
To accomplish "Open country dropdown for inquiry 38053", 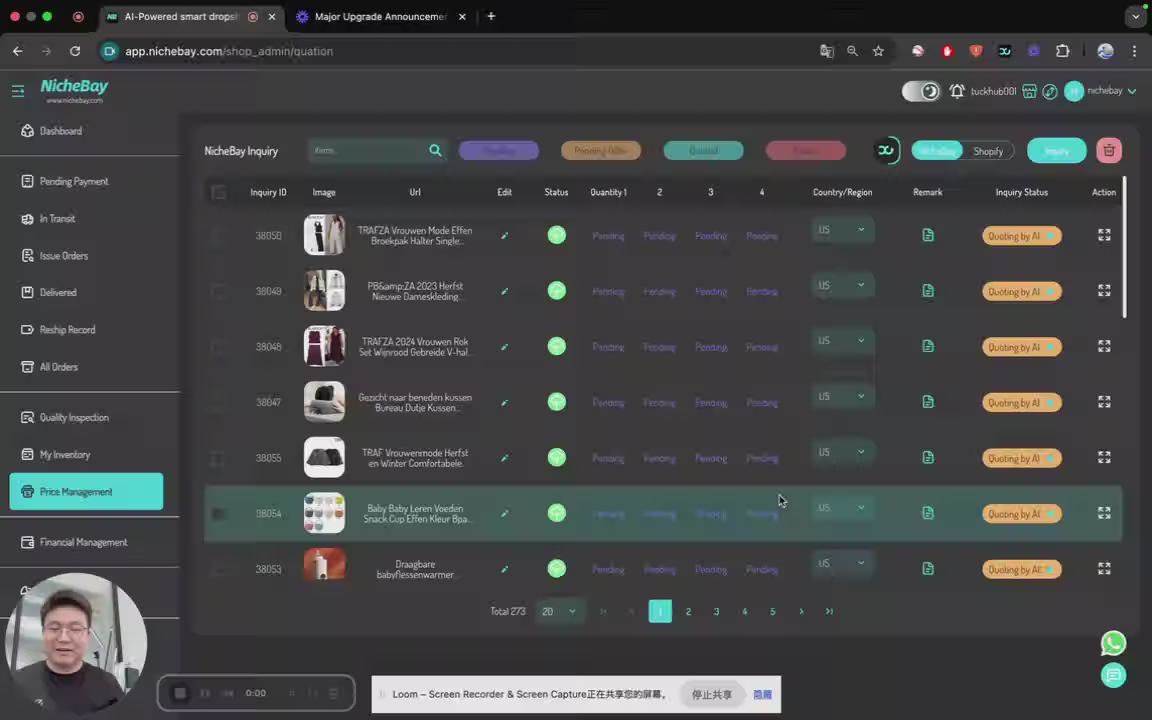I will point(842,564).
